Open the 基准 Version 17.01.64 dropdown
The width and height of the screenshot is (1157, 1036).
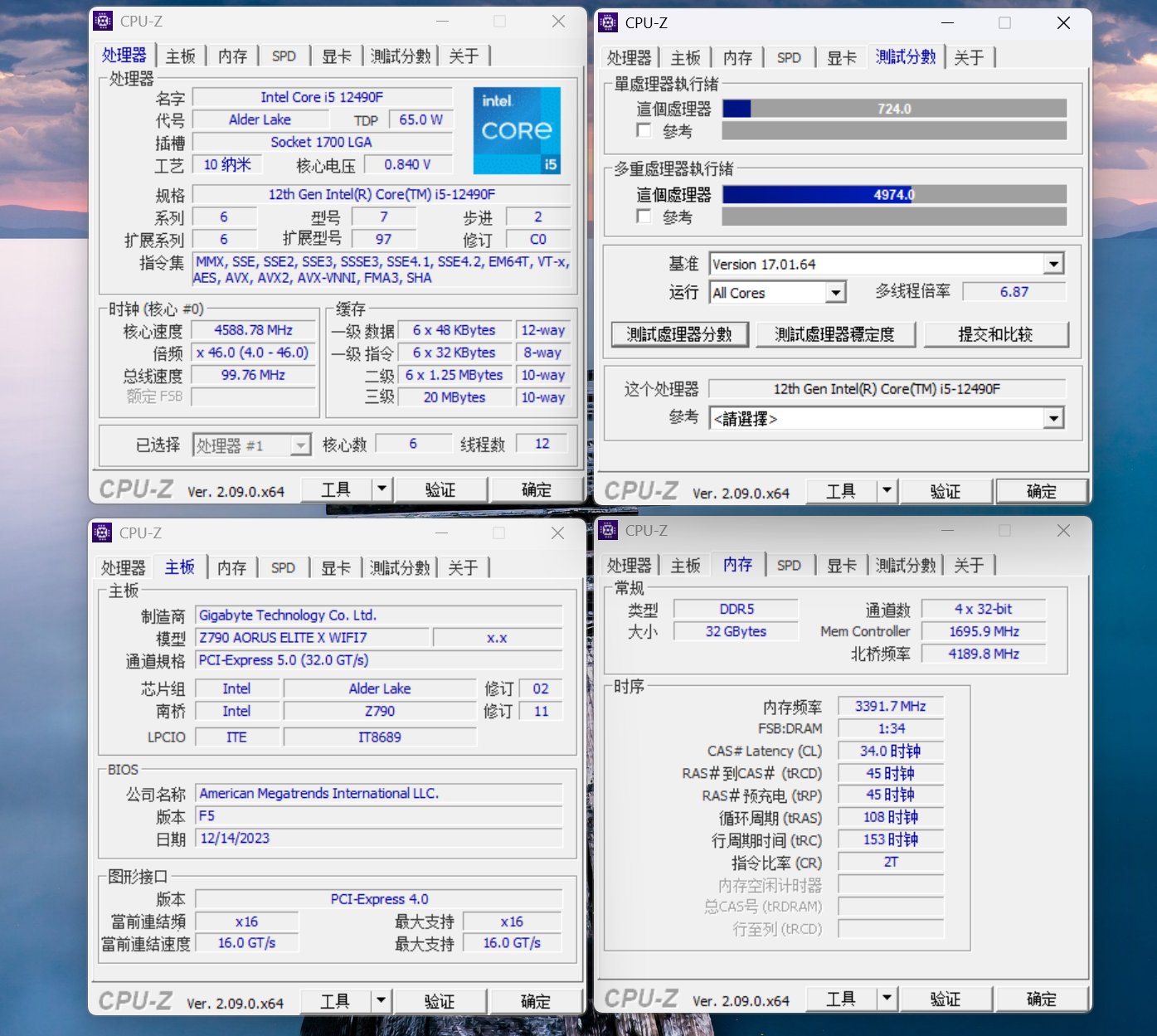[1053, 264]
